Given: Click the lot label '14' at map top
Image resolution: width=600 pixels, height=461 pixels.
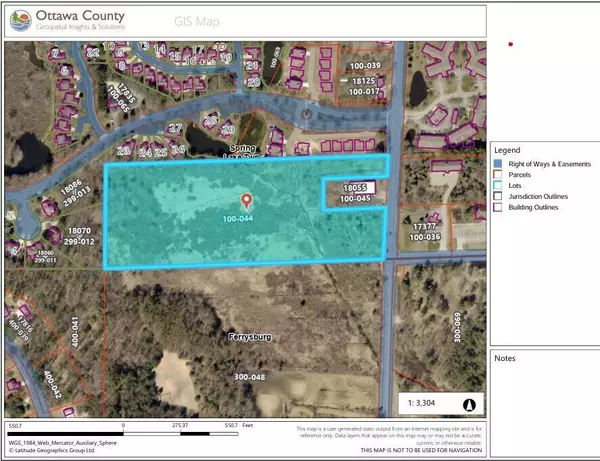Looking at the screenshot, I should (x=160, y=49).
